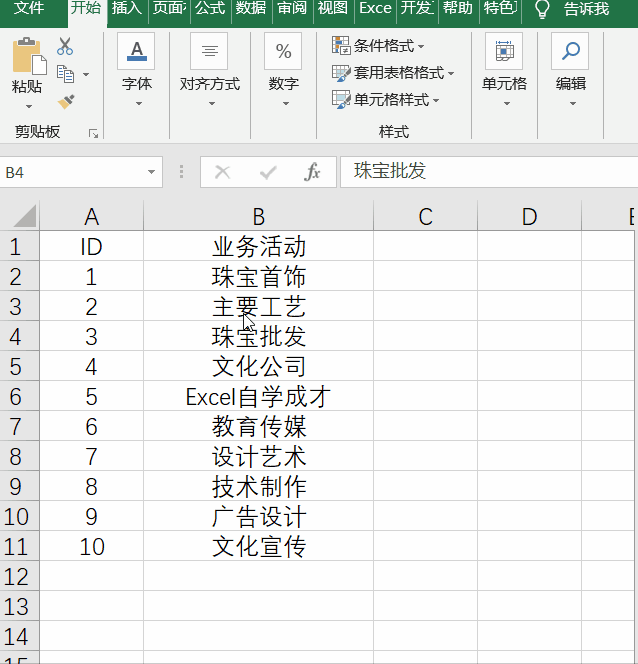The image size is (638, 664).
Task: Expand the 粘贴 paste options arrow
Action: [x=29, y=106]
